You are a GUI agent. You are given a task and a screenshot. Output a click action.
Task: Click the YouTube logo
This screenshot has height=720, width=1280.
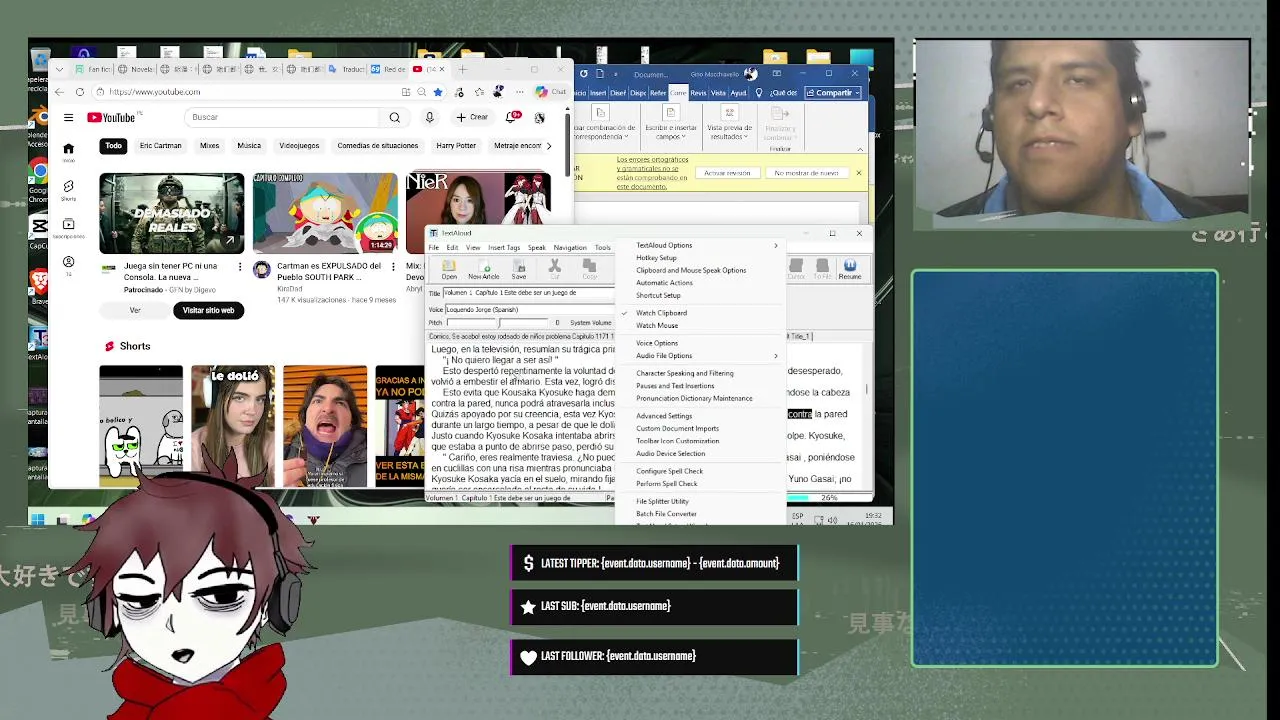111,118
